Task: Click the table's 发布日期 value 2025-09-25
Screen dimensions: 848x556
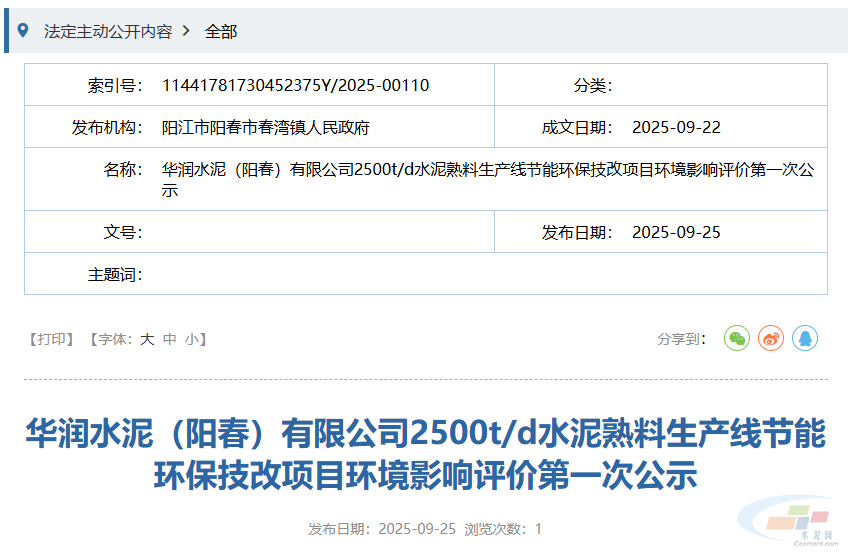Action: tap(676, 233)
